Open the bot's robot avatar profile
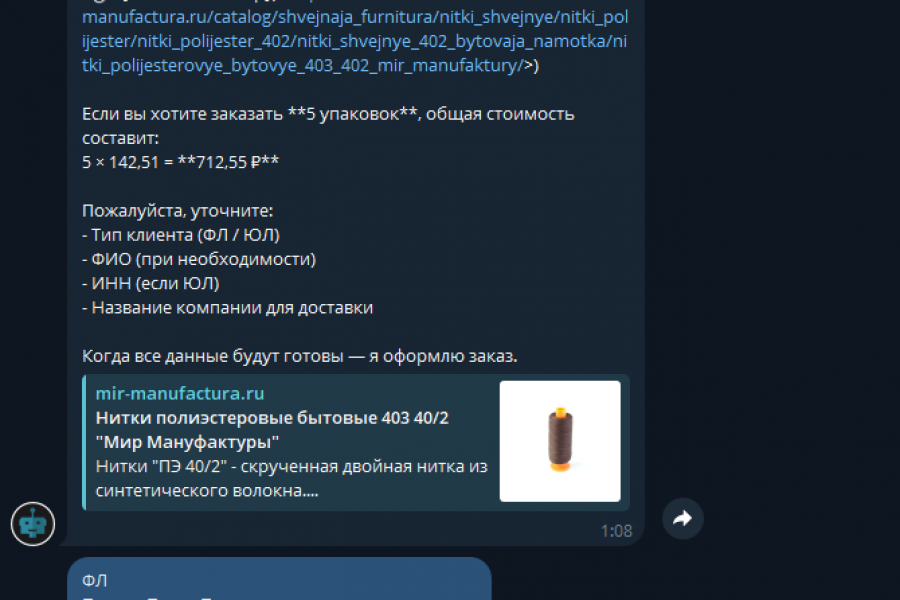 [33, 524]
